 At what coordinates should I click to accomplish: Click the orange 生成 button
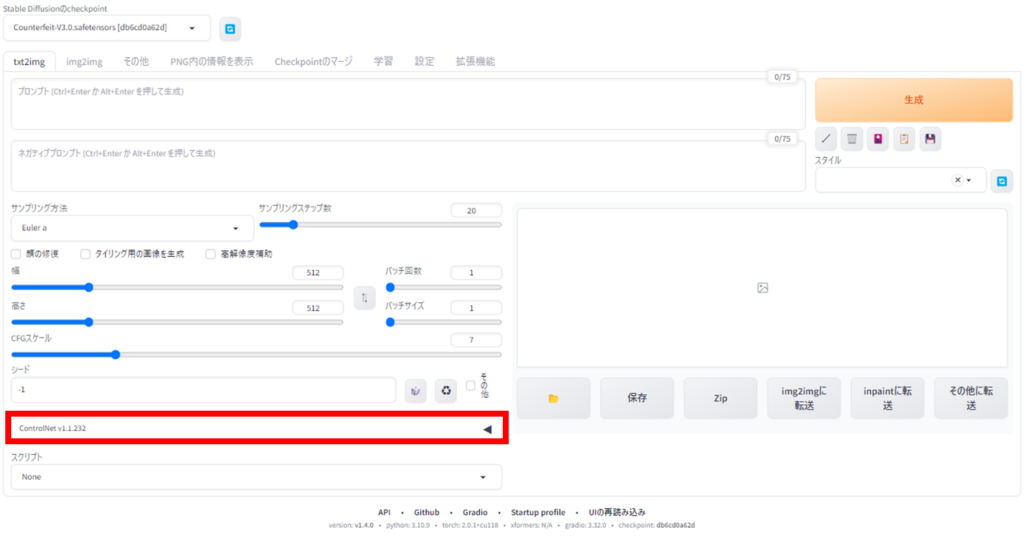[x=912, y=100]
